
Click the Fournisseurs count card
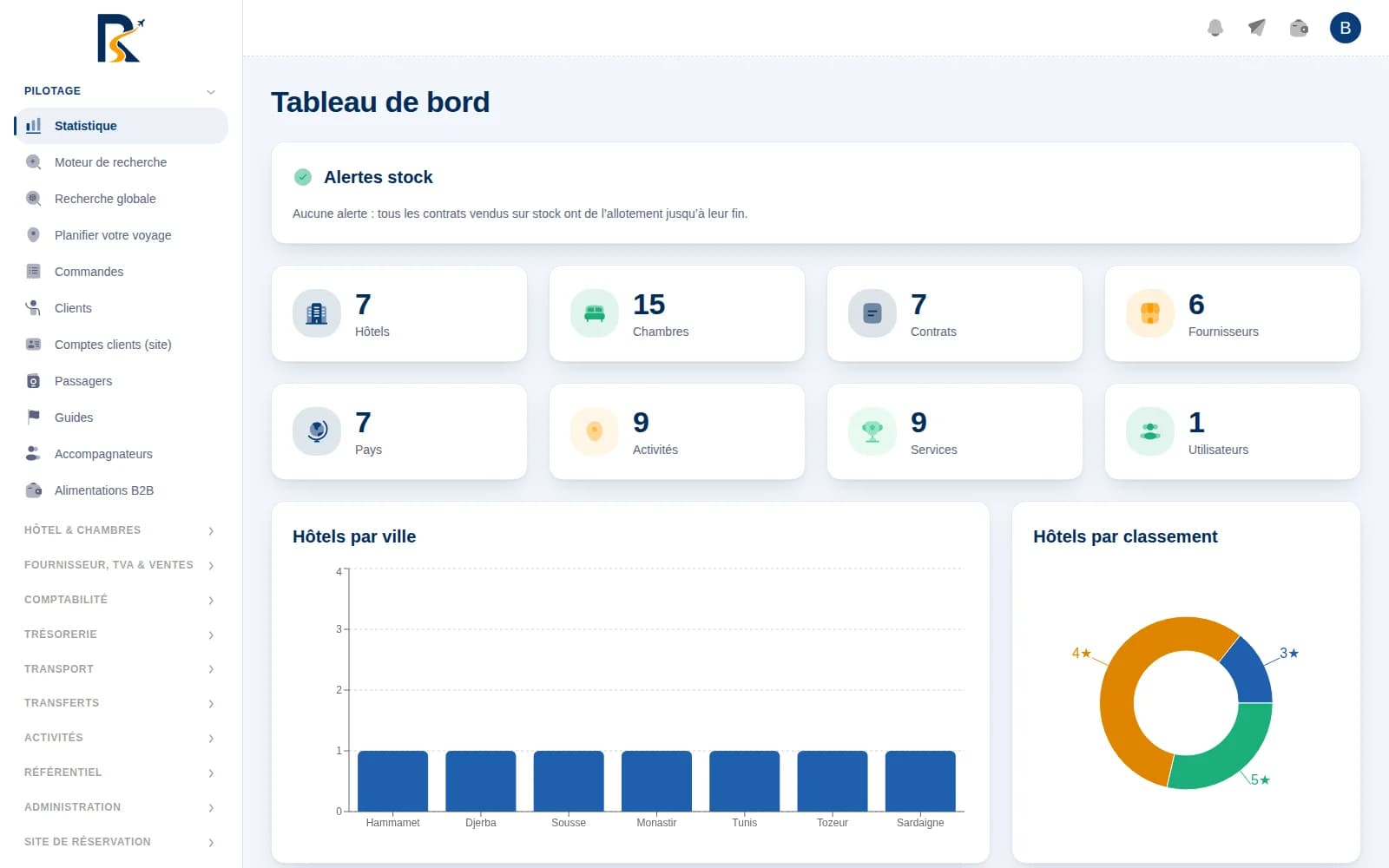coord(1233,313)
